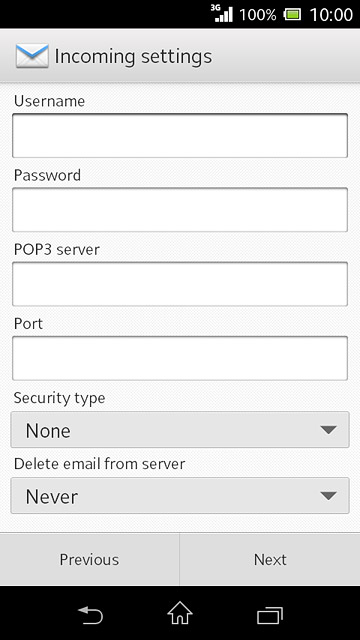The width and height of the screenshot is (360, 640).
Task: Open recent apps via navigation icon
Action: pos(270,615)
